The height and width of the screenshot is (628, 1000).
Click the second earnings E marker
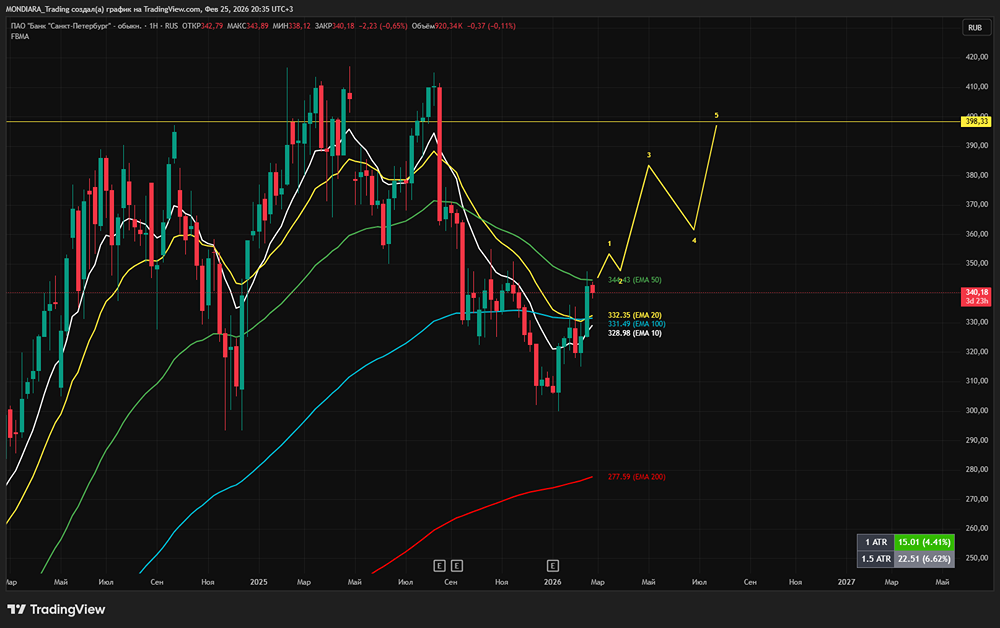coord(457,566)
